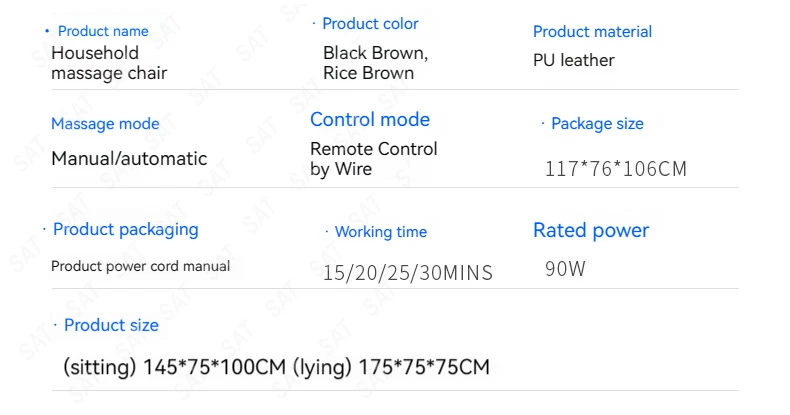Select the 117*76*106CM package dimensions
The width and height of the screenshot is (790, 415).
(616, 169)
